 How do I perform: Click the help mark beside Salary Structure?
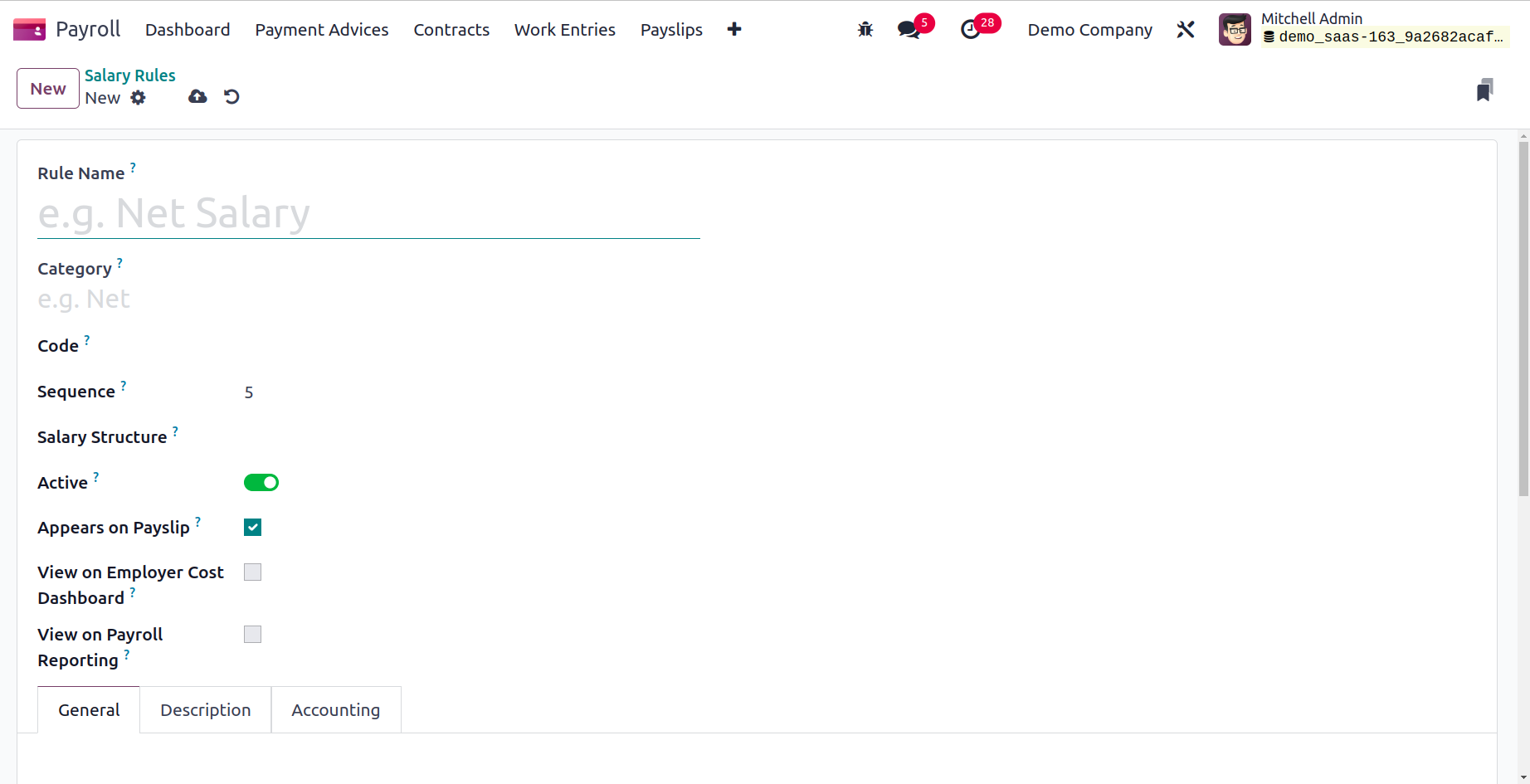tap(175, 431)
